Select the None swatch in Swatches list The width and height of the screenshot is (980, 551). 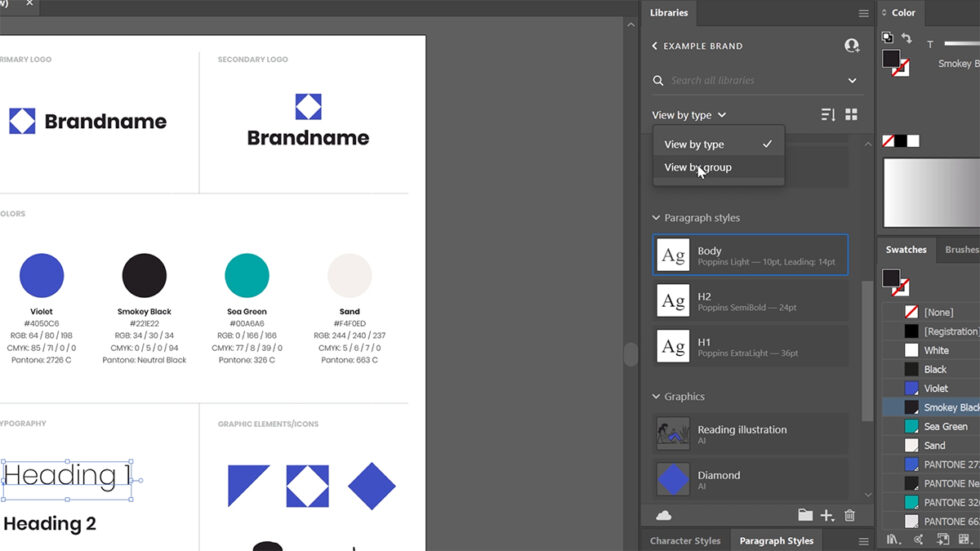[x=931, y=312]
